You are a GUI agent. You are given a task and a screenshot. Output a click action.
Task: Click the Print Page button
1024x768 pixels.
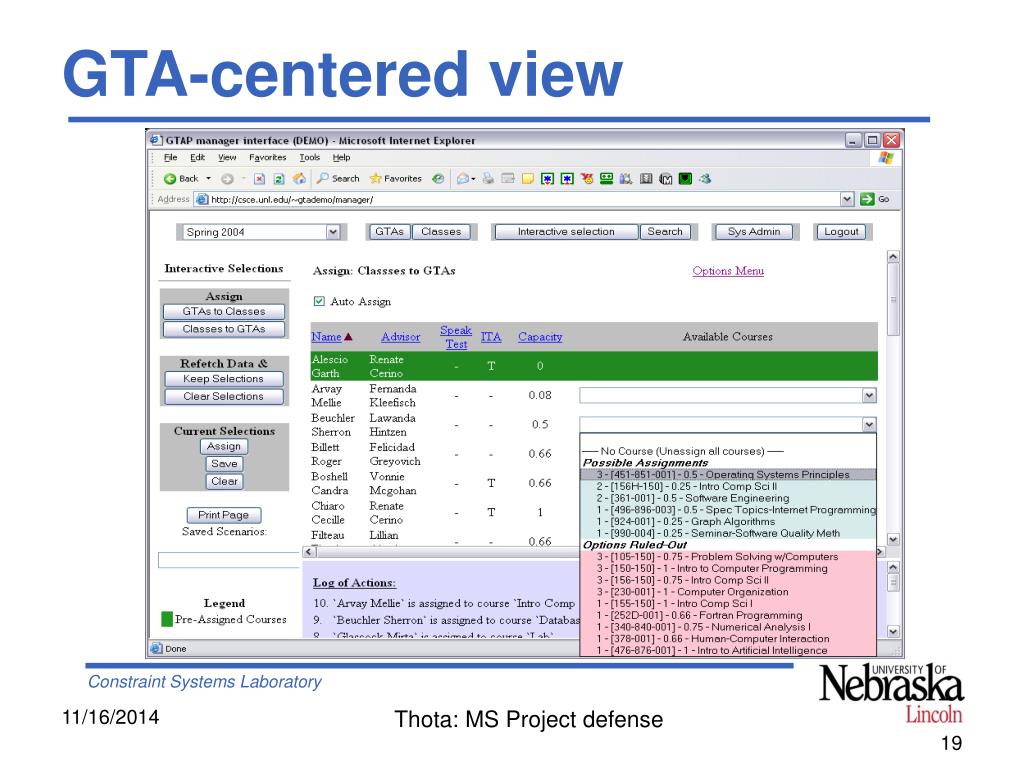coord(223,515)
